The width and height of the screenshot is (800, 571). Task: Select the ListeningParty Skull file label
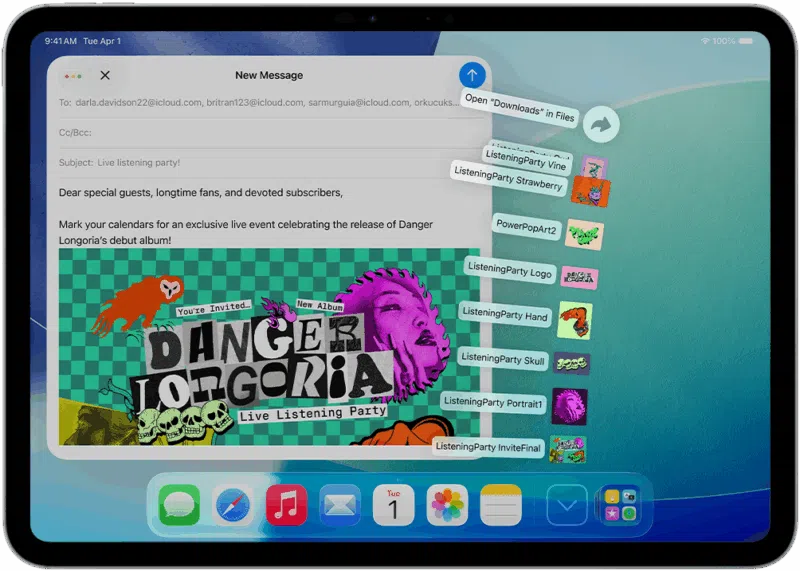[503, 359]
